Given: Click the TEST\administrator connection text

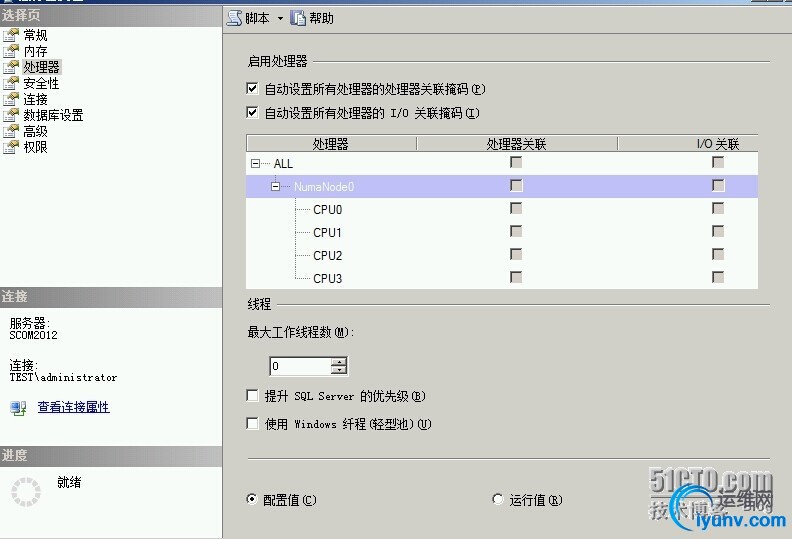Looking at the screenshot, I should 63,377.
